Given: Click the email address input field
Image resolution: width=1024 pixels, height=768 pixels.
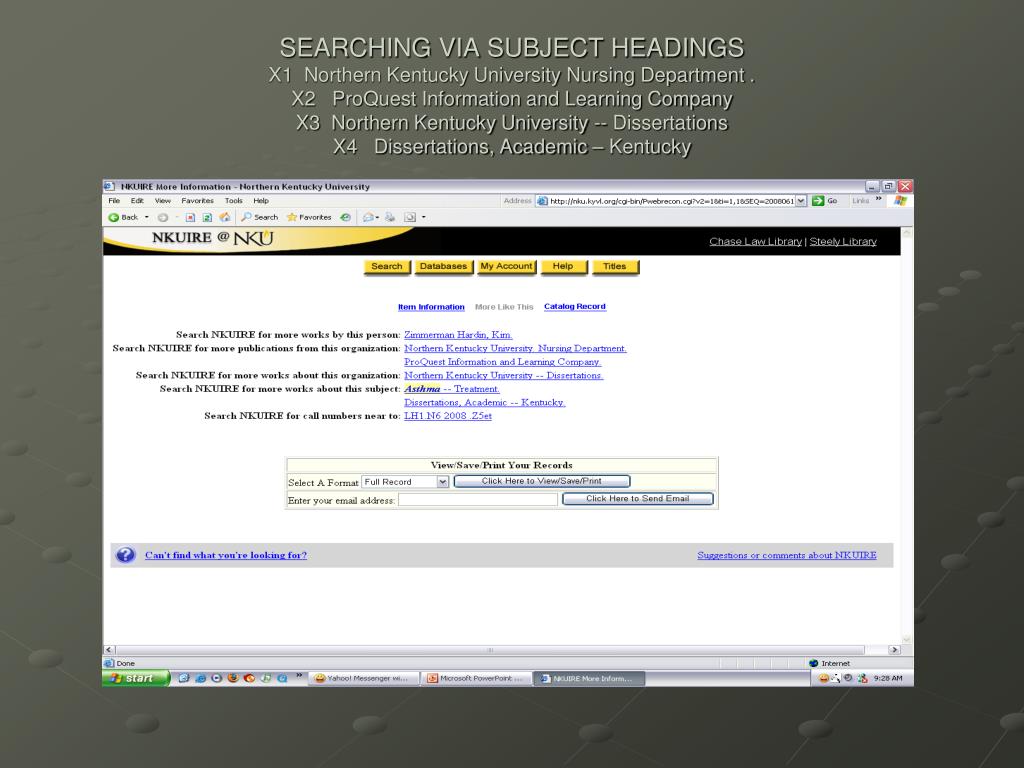Looking at the screenshot, I should click(x=477, y=500).
